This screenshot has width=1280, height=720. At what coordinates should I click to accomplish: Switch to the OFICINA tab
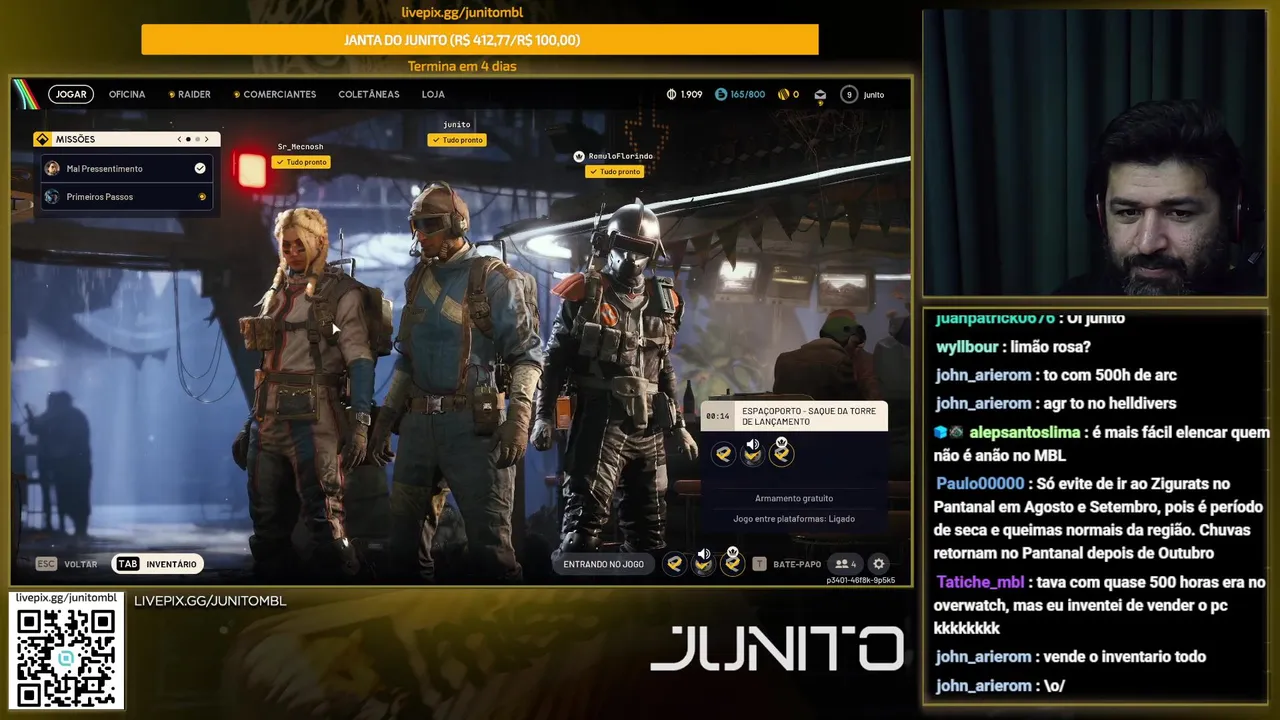point(127,94)
